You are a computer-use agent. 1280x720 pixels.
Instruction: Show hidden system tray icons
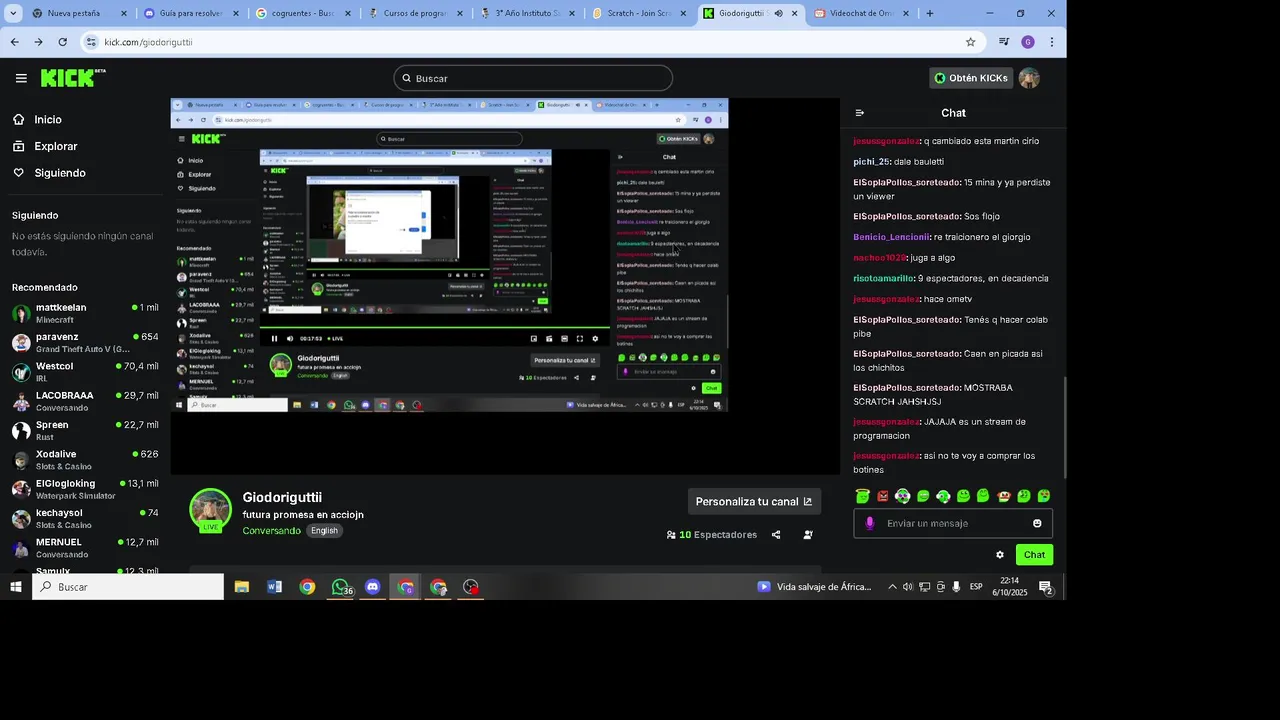coord(892,587)
